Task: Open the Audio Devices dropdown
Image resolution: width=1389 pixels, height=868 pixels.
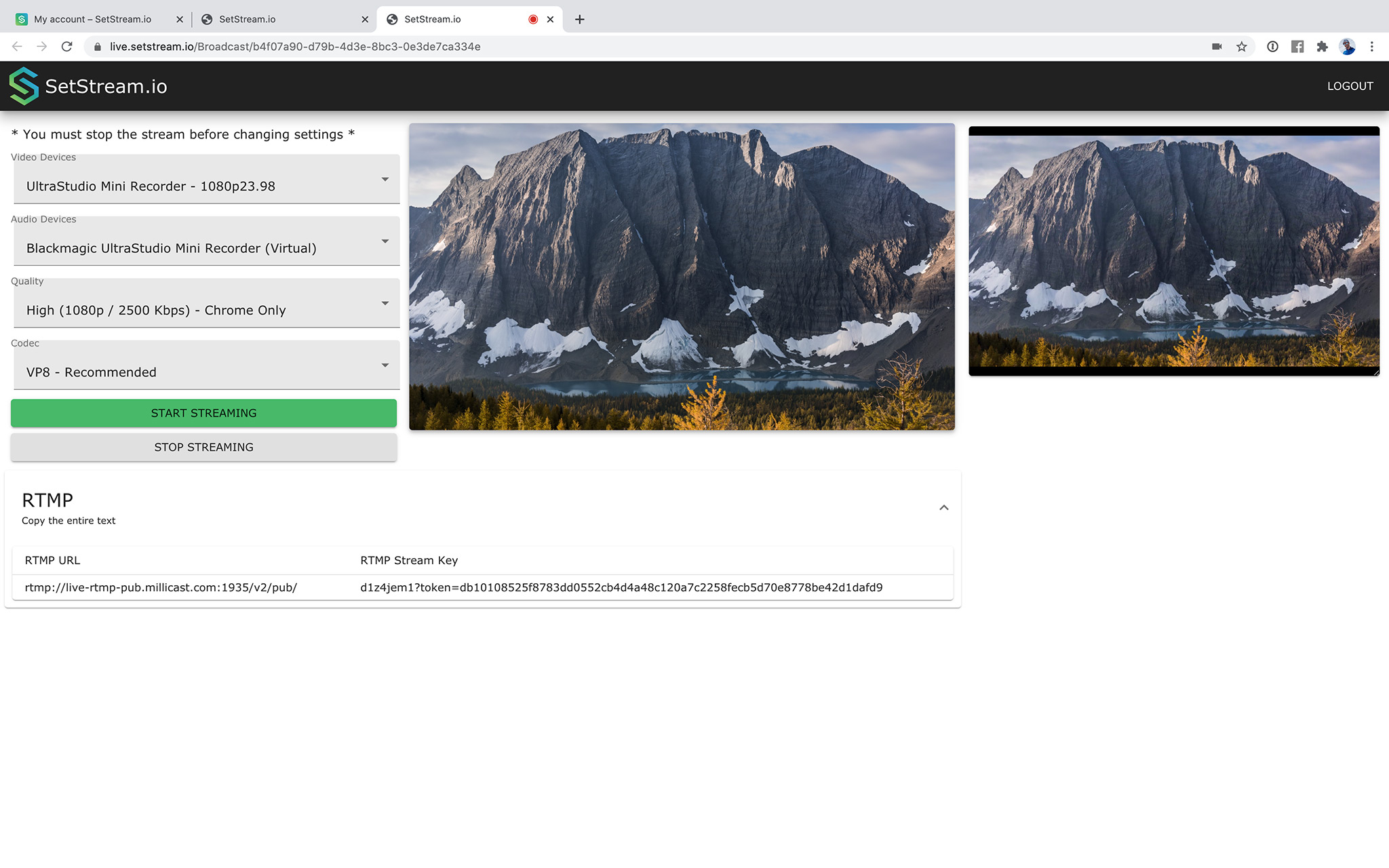Action: [206, 241]
